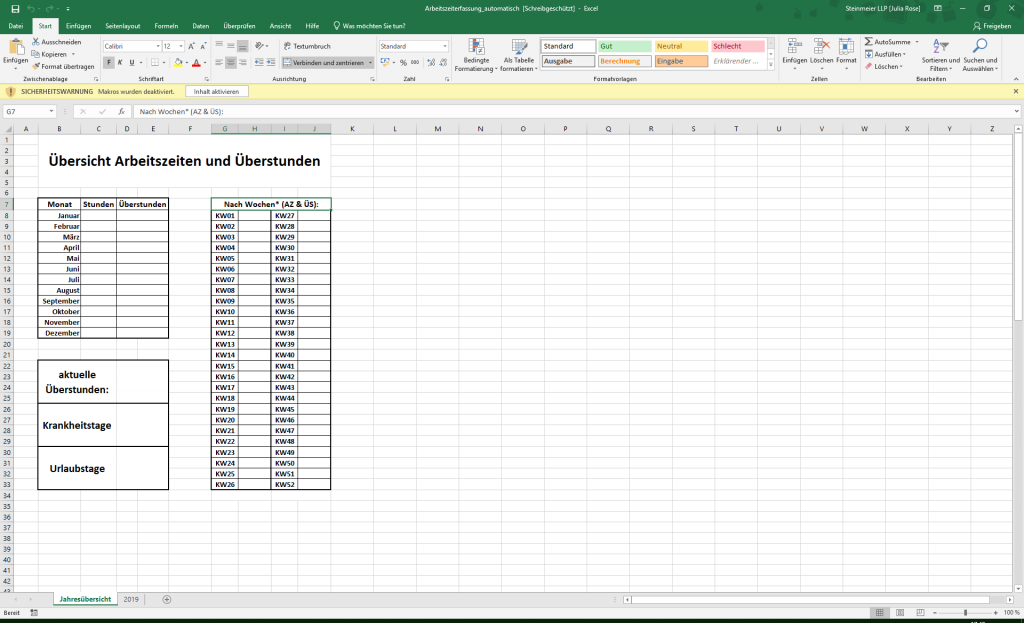Click the Kopieren icon
Image resolution: width=1024 pixels, height=623 pixels.
tap(36, 54)
